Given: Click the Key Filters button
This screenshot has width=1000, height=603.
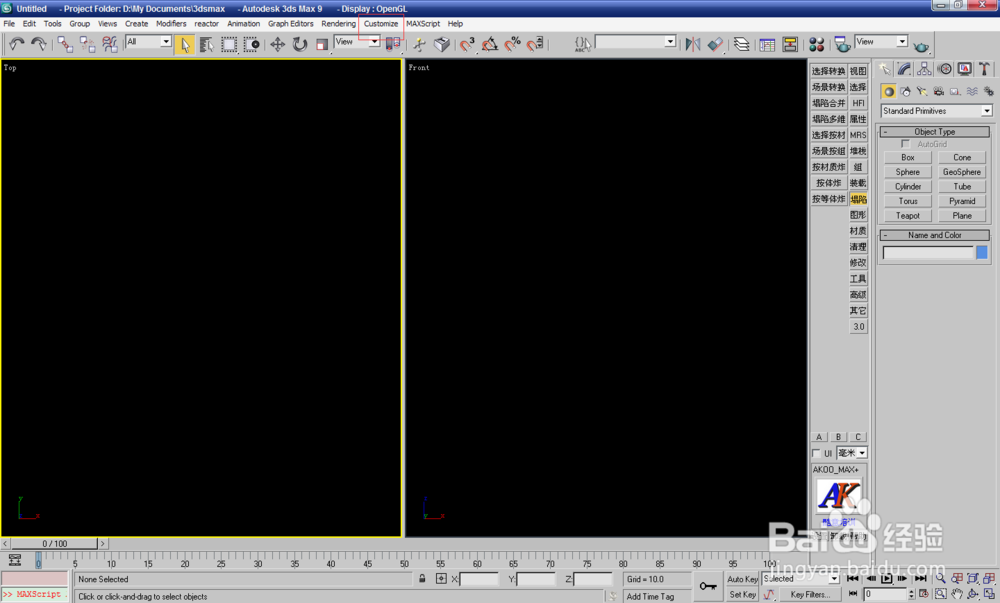Looking at the screenshot, I should pyautogui.click(x=811, y=595).
